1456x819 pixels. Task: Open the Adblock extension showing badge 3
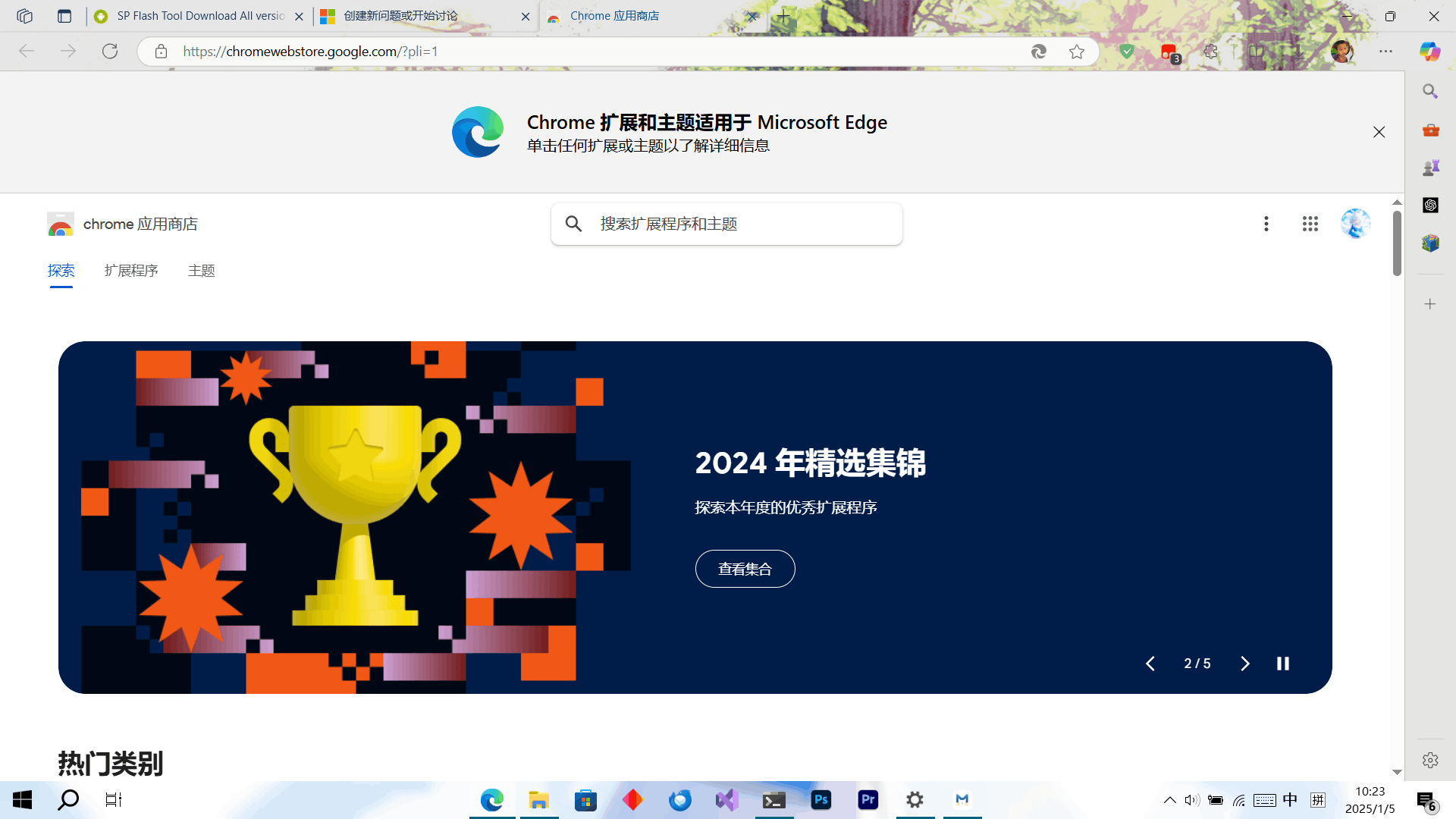(1168, 52)
